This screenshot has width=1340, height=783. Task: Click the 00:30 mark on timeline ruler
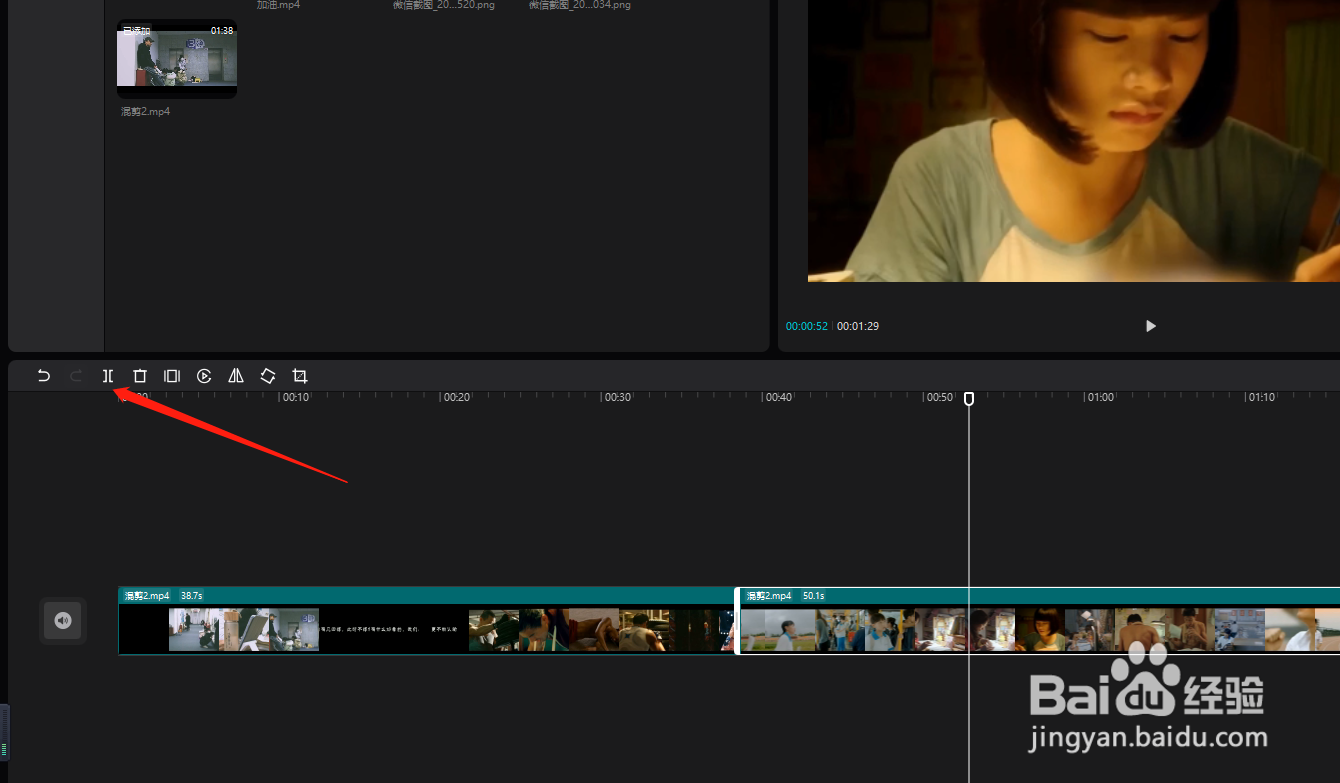click(617, 397)
